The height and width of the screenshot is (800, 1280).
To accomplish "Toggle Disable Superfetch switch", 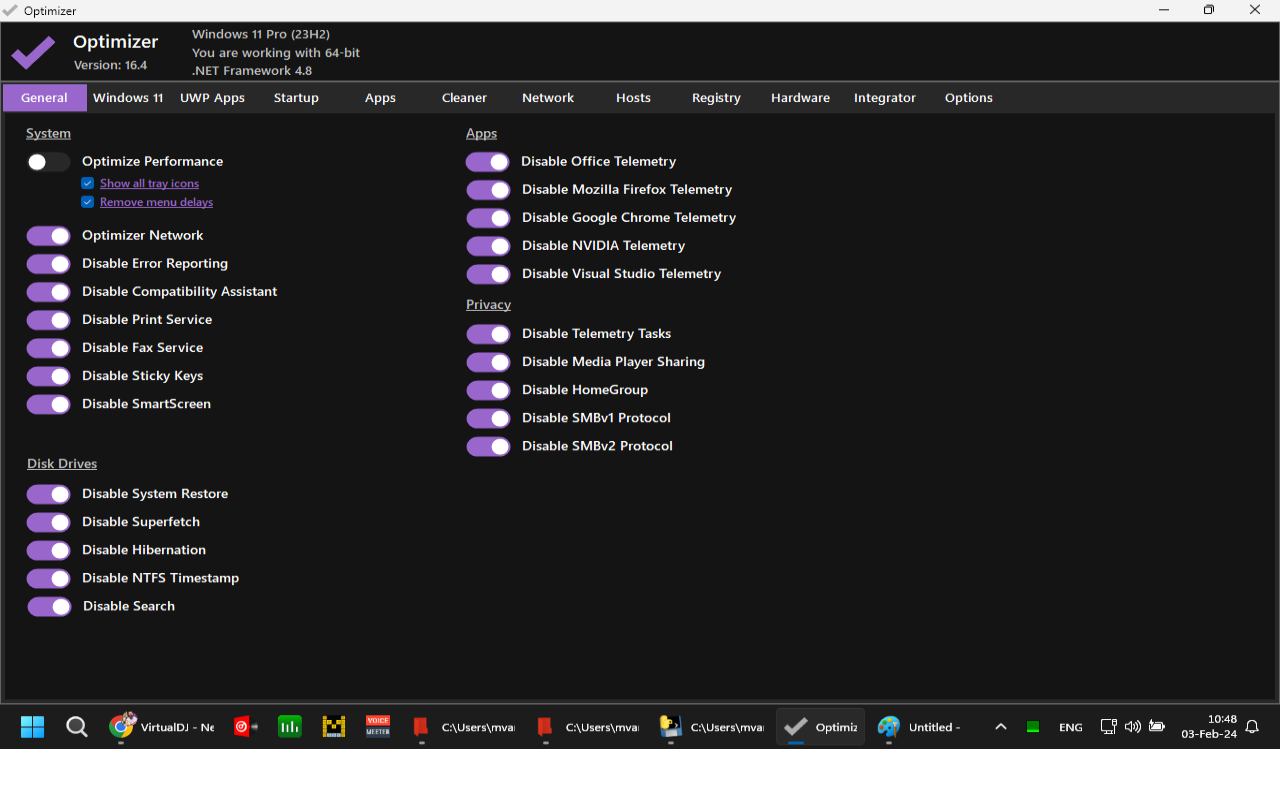I will 48,522.
